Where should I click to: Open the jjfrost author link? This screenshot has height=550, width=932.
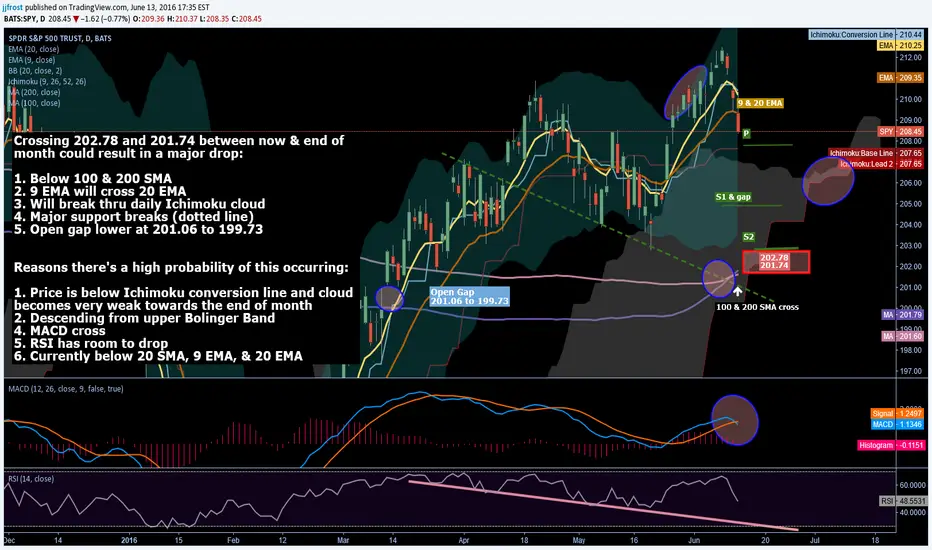point(13,7)
